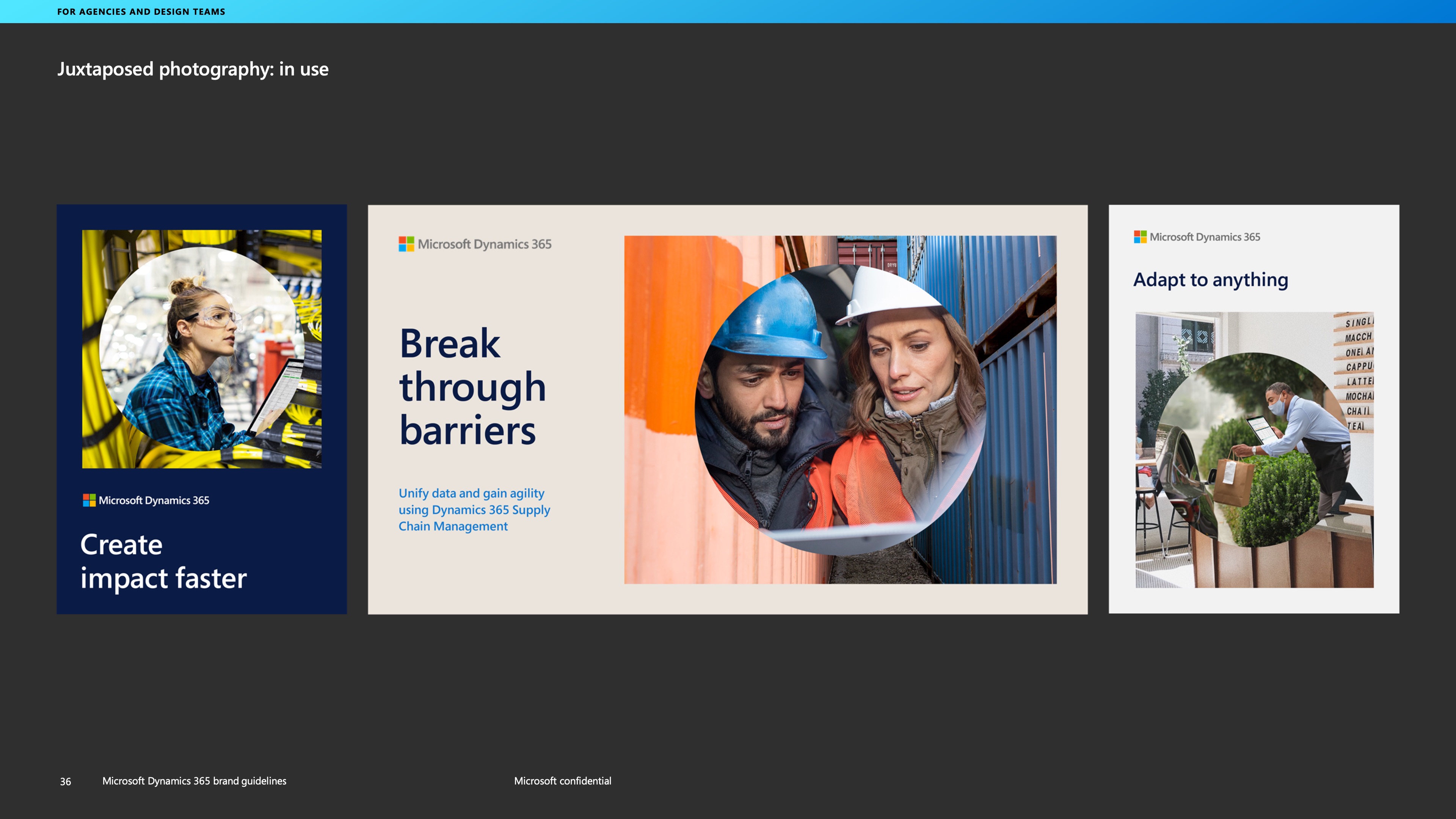The width and height of the screenshot is (1456, 819).
Task: Click the Microsoft logo on the white card
Action: [x=1140, y=237]
